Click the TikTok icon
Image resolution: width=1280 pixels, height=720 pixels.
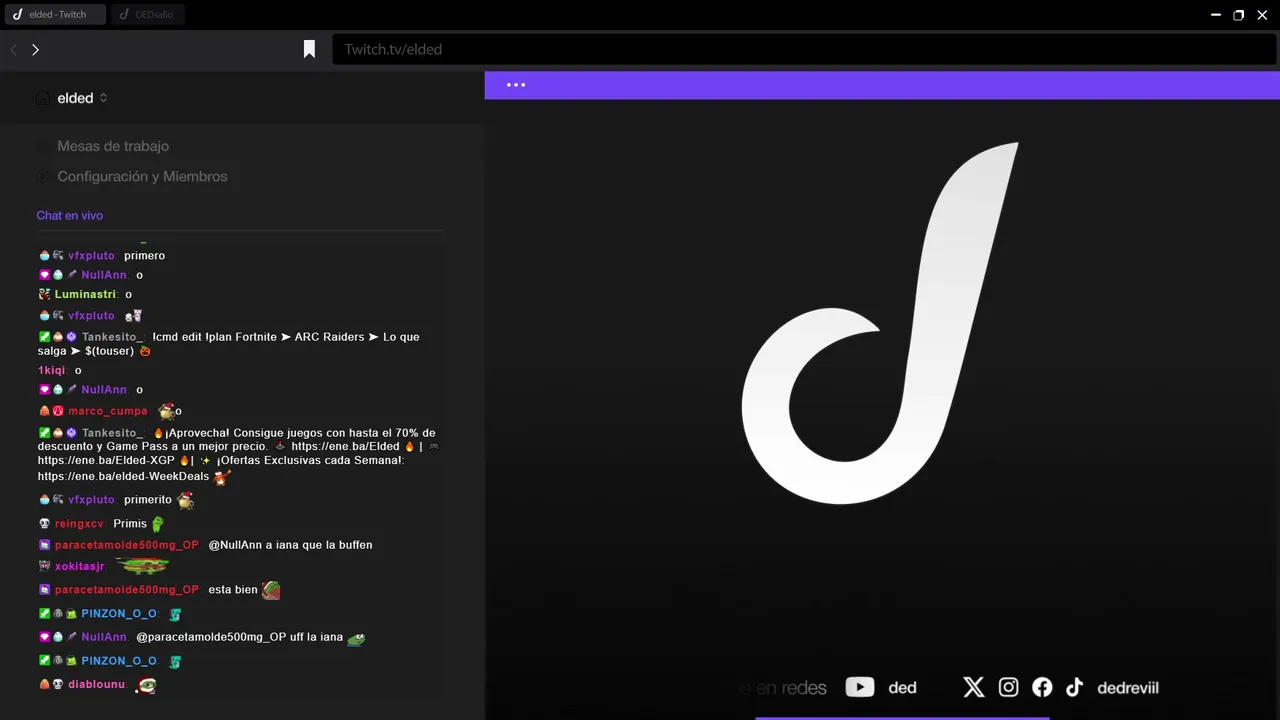tap(1074, 687)
